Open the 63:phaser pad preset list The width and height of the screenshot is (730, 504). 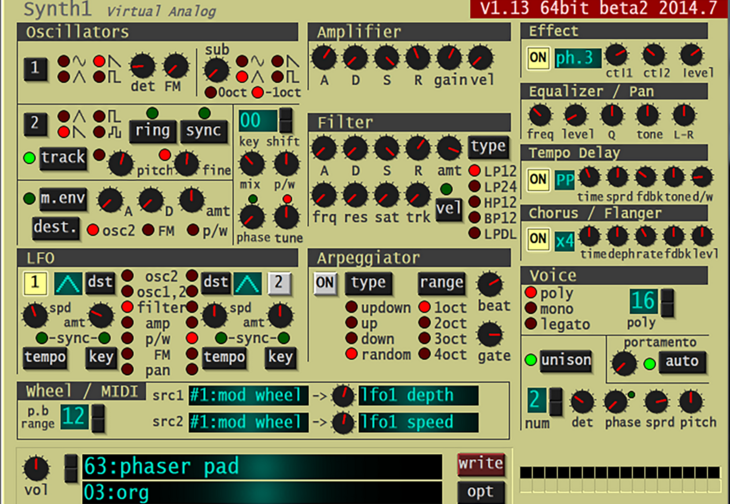(x=262, y=467)
